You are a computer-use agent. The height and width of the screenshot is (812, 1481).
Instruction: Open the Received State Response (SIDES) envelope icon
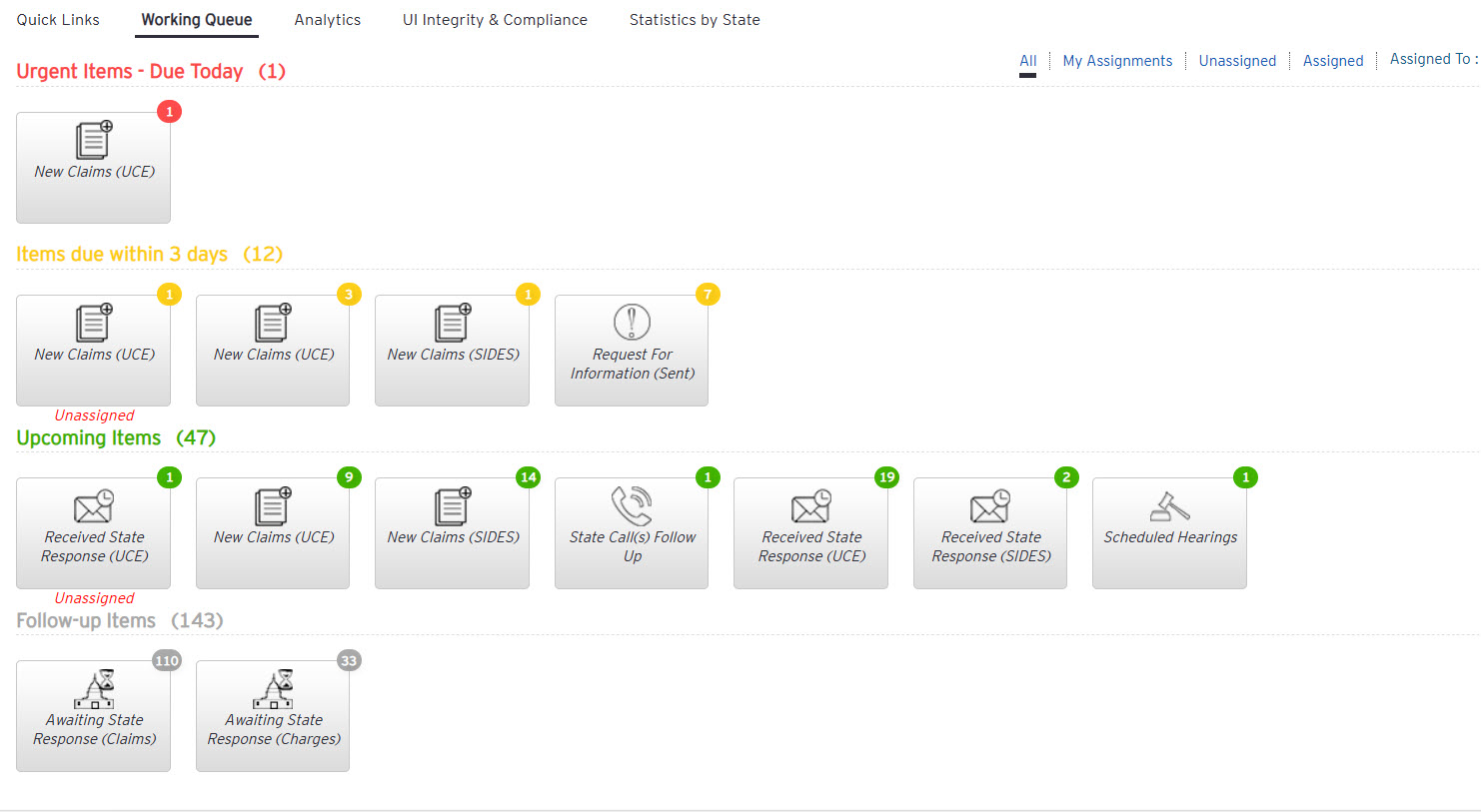click(990, 505)
